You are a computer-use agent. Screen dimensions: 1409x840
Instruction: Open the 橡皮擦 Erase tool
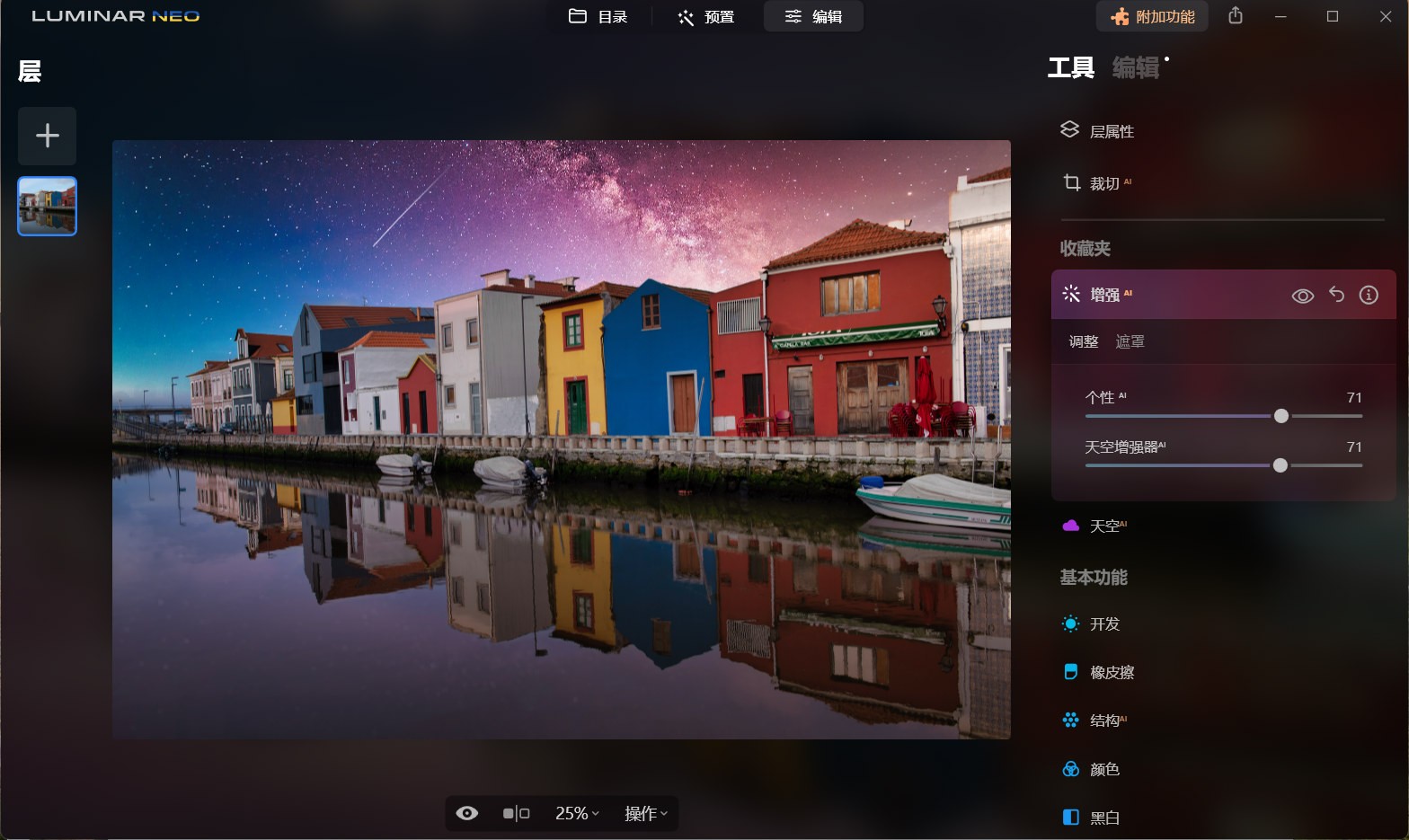[x=1098, y=672]
